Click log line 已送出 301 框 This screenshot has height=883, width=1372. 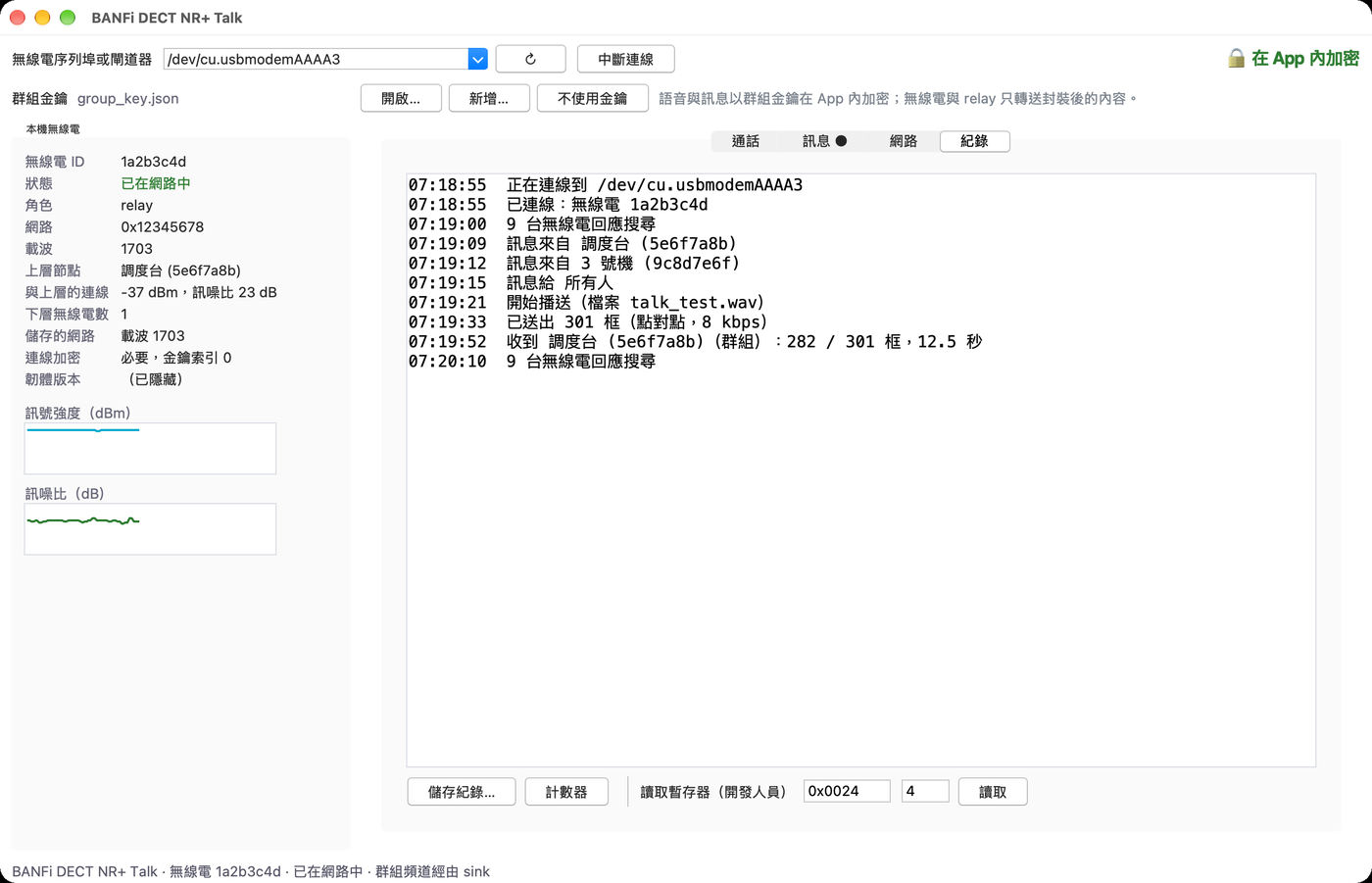588,321
